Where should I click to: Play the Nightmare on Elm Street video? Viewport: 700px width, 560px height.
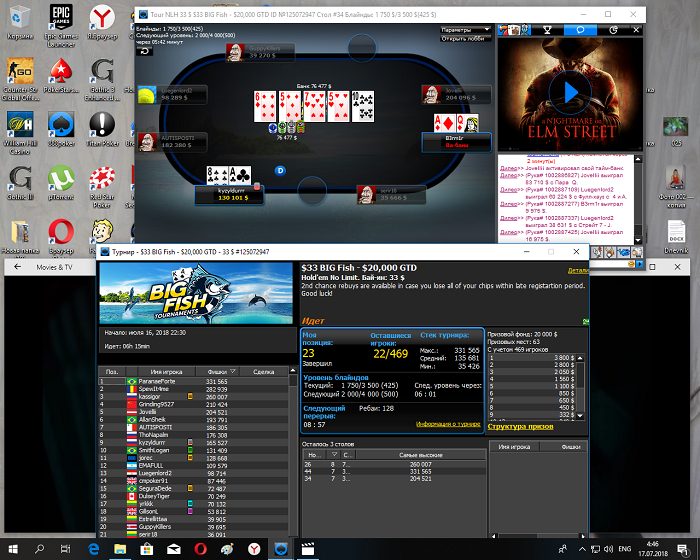click(x=570, y=93)
